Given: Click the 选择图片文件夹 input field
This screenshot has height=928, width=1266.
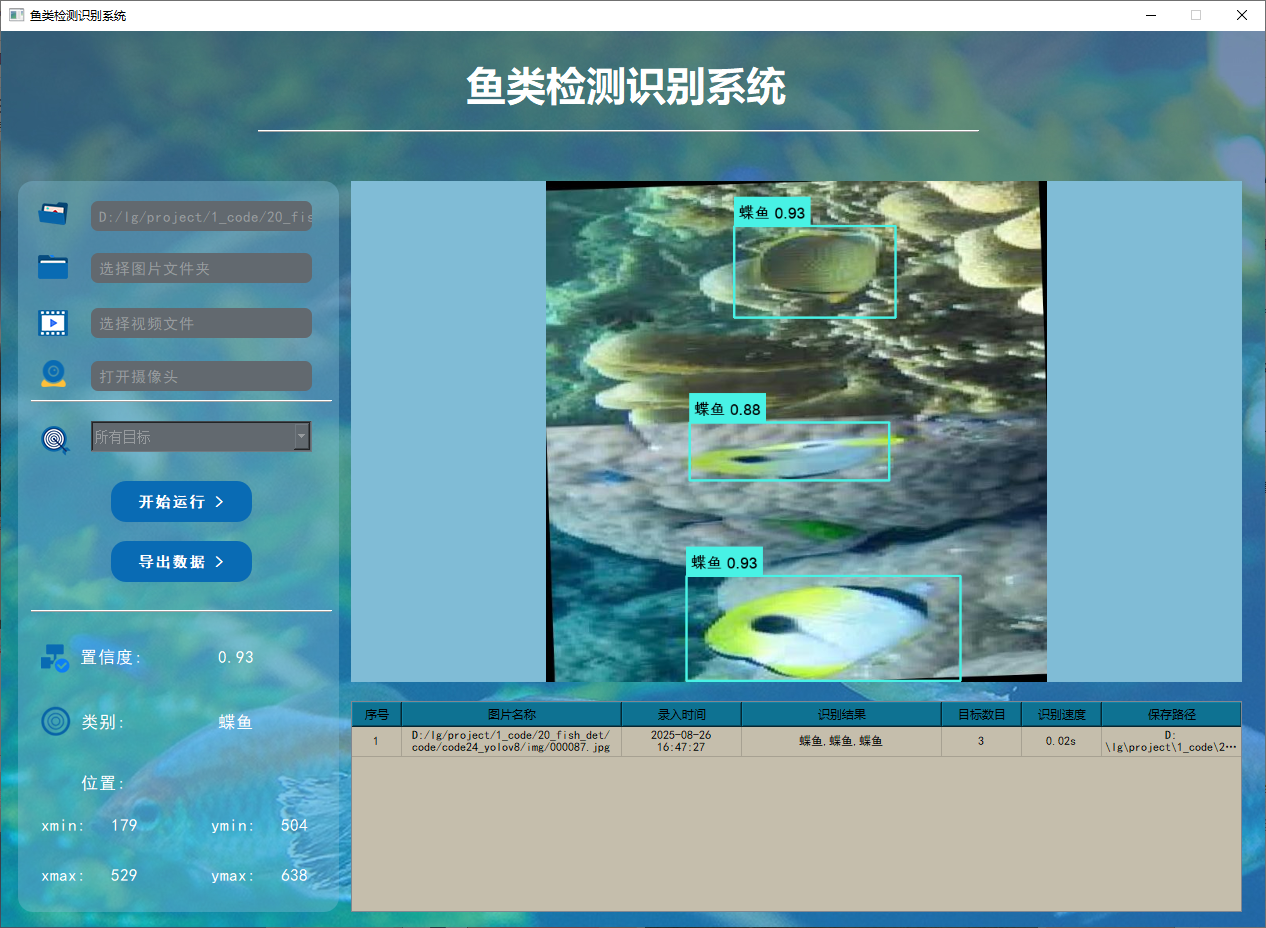Looking at the screenshot, I should (201, 267).
